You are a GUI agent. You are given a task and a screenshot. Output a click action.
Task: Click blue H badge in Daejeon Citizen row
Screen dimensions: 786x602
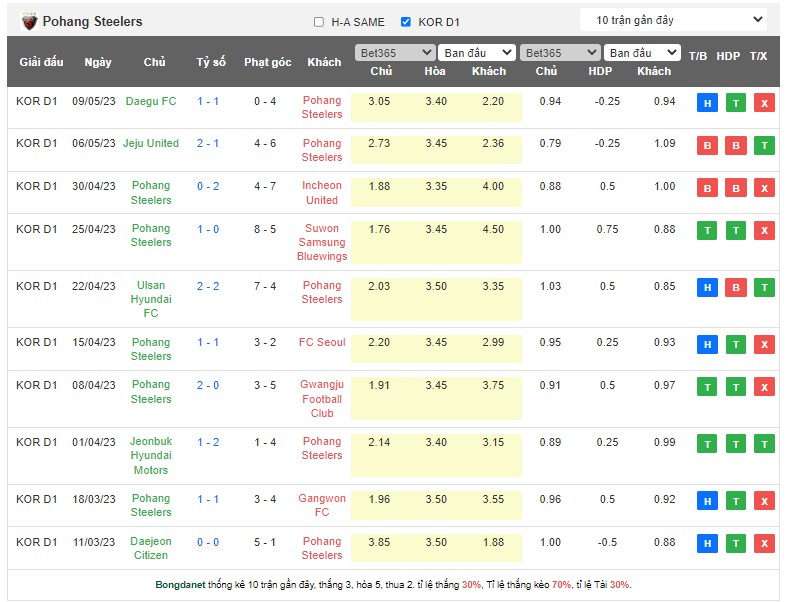[x=707, y=544]
